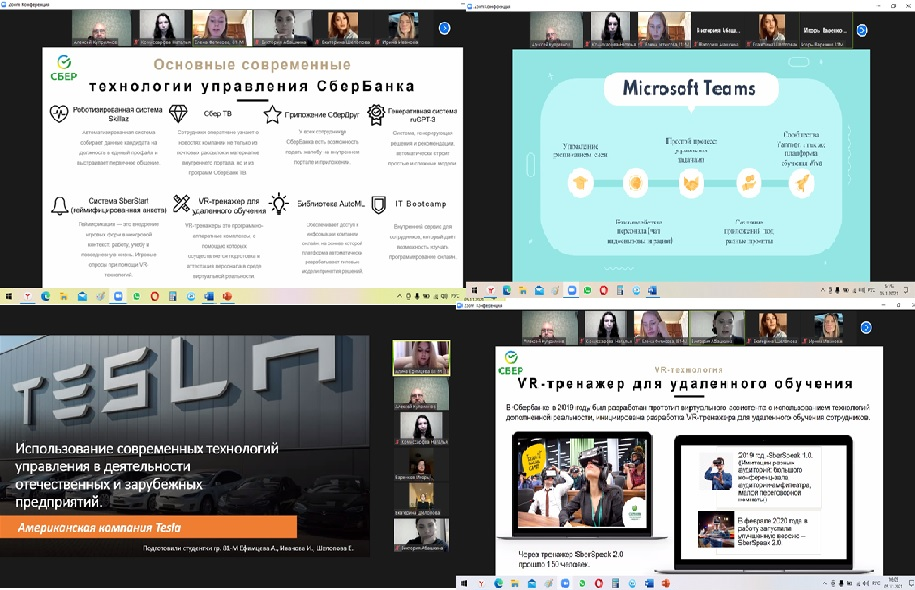Show next participants in SberBank technologies window
This screenshot has width=915, height=590.
tap(443, 29)
